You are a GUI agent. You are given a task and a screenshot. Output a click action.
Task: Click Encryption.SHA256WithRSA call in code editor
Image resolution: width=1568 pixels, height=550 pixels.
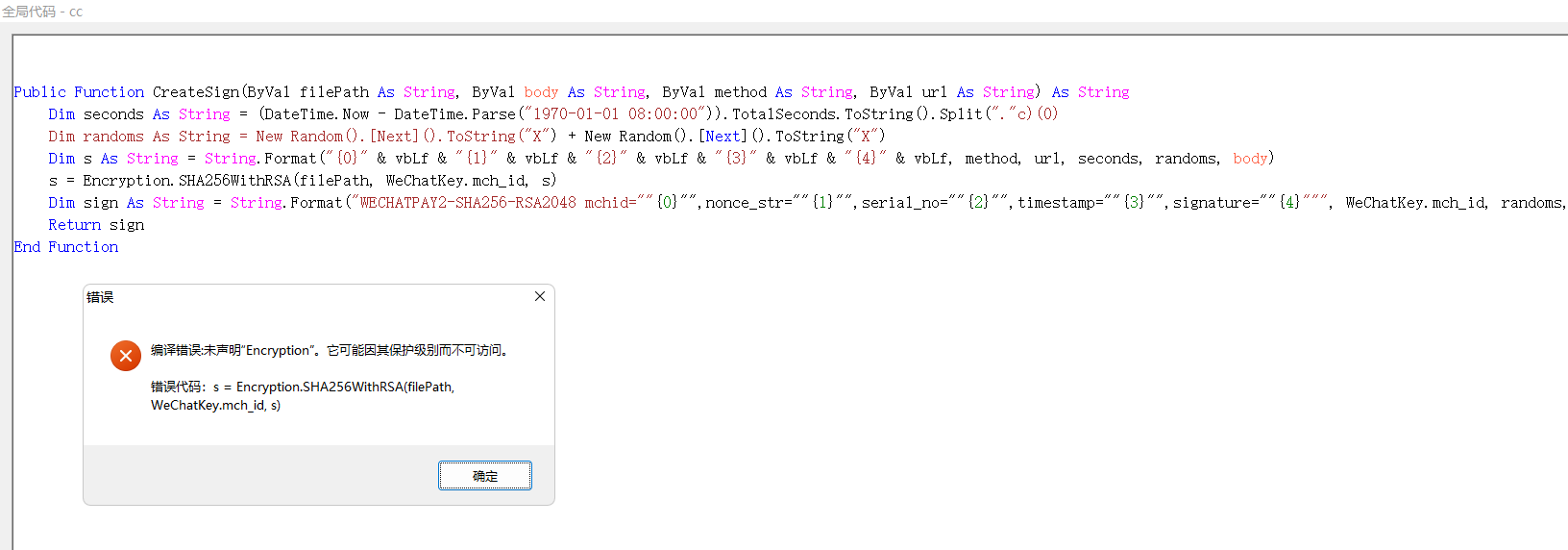pos(234,181)
